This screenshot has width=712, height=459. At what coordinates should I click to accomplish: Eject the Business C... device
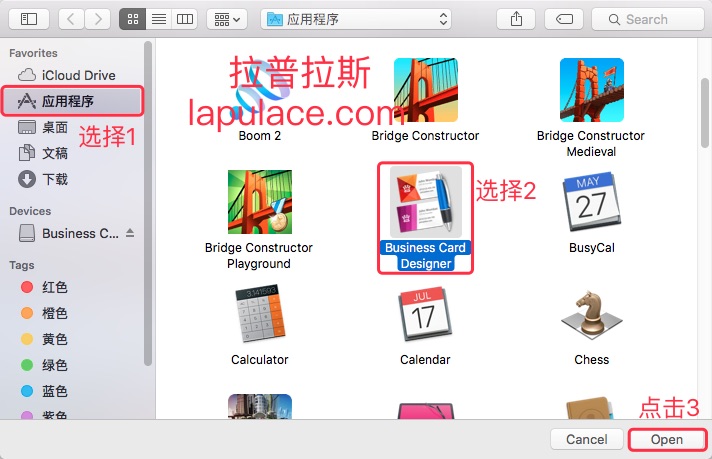click(130, 233)
